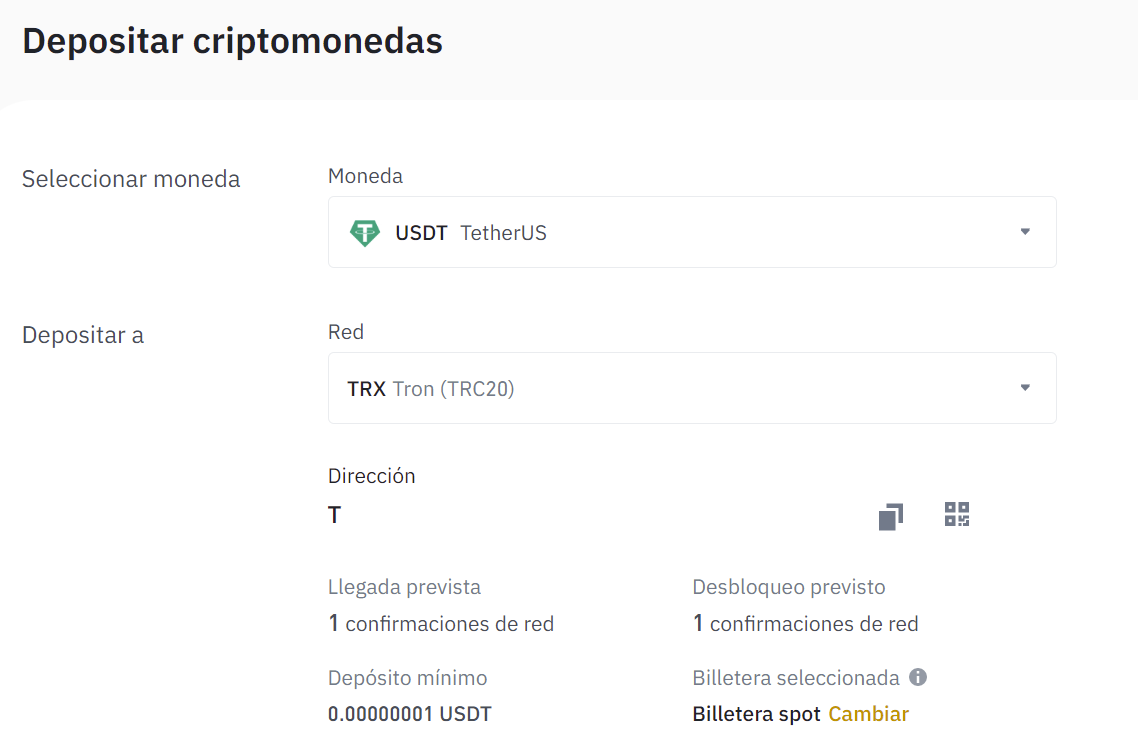Click the address text starting with T
1138x745 pixels.
335,516
